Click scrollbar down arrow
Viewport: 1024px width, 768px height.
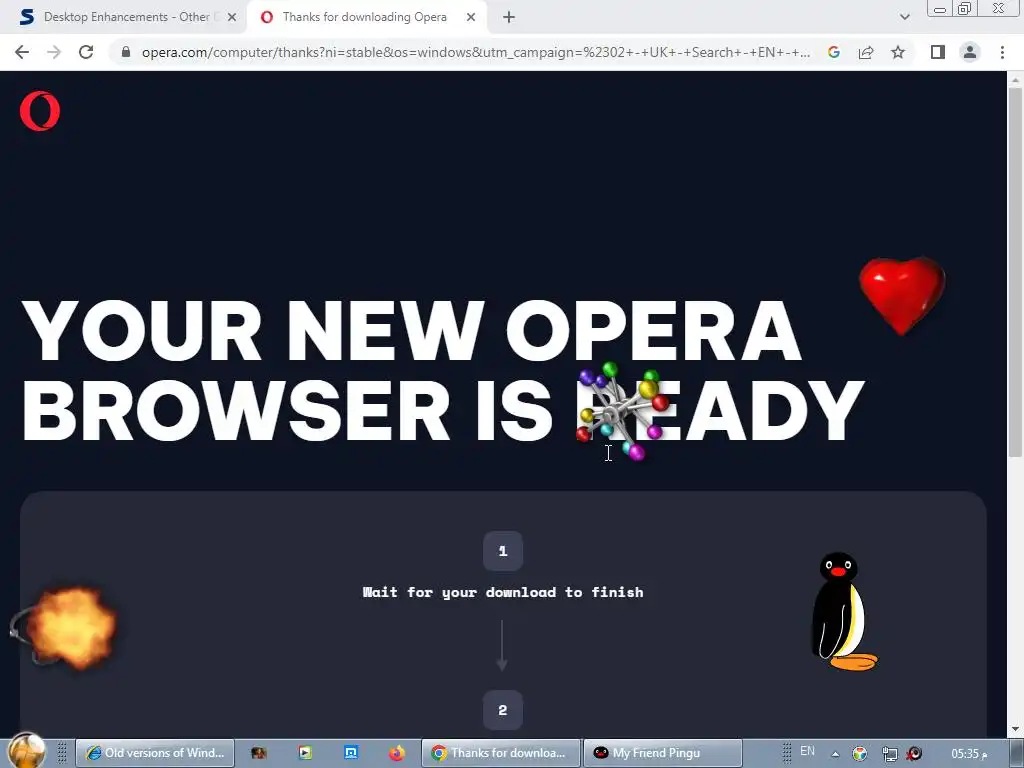[1015, 729]
